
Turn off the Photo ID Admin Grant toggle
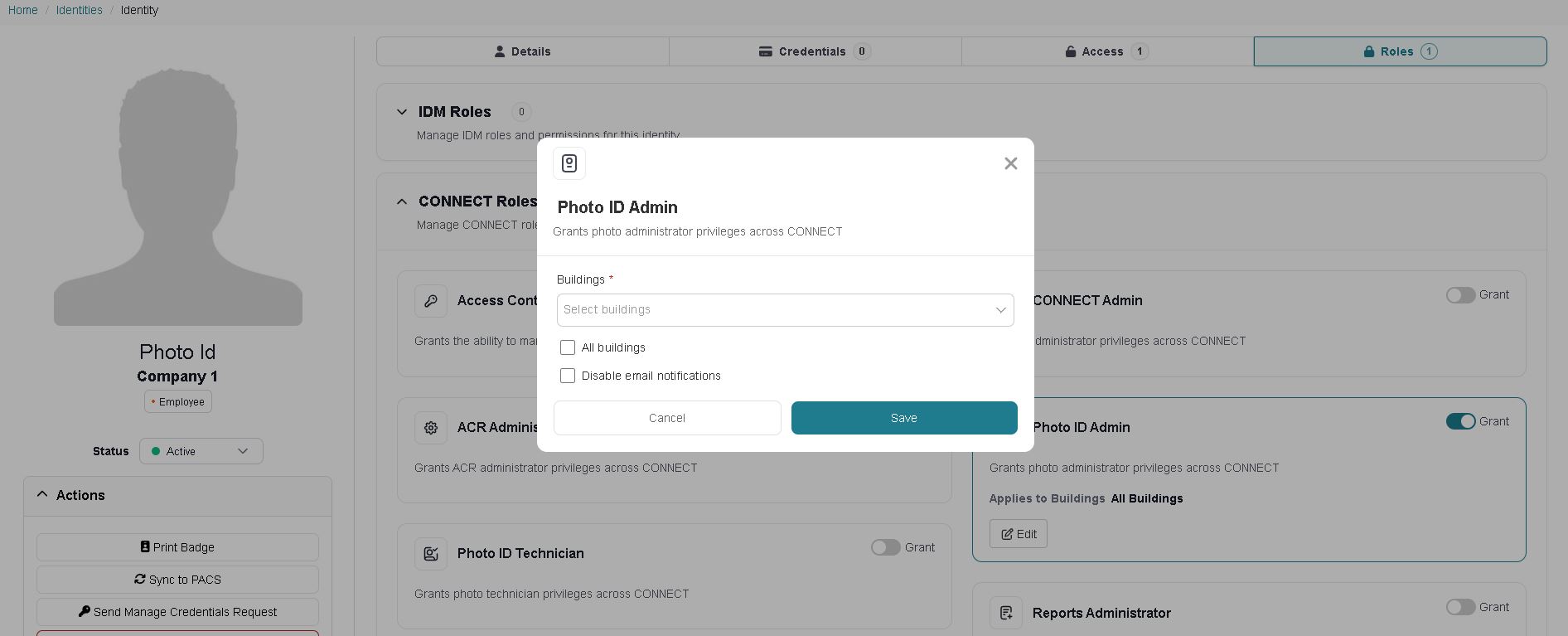[x=1461, y=421]
